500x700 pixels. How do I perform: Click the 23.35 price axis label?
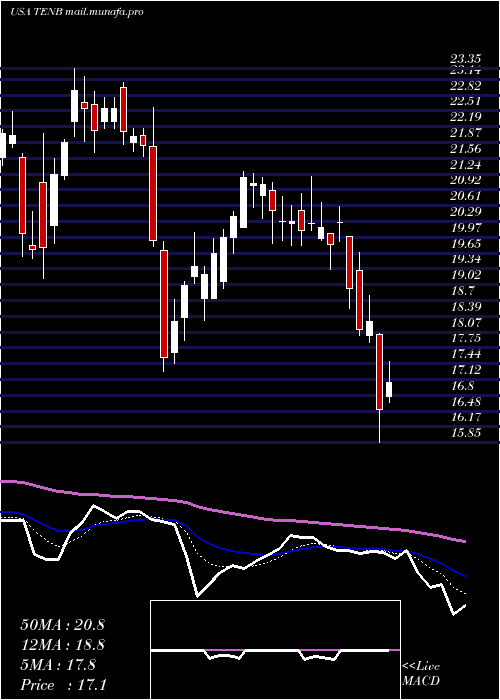pyautogui.click(x=465, y=58)
